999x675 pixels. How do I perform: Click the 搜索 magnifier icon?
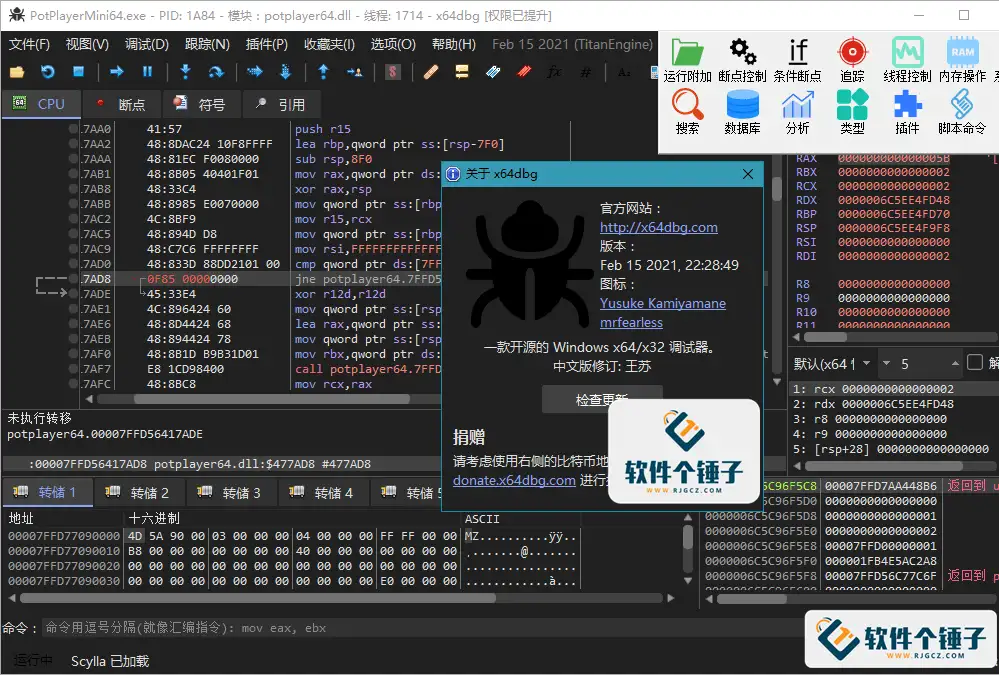click(687, 105)
